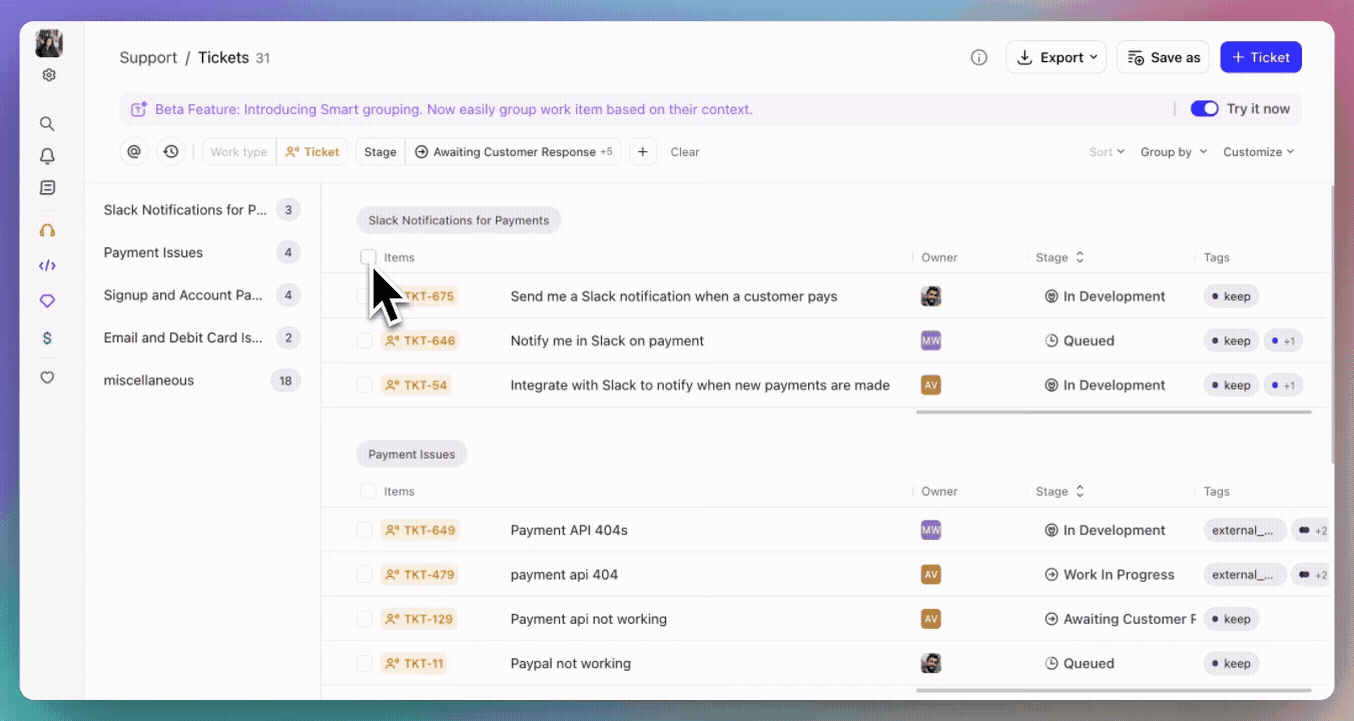The image size is (1354, 721).
Task: Open the diamond product icon in sidebar
Action: click(47, 301)
